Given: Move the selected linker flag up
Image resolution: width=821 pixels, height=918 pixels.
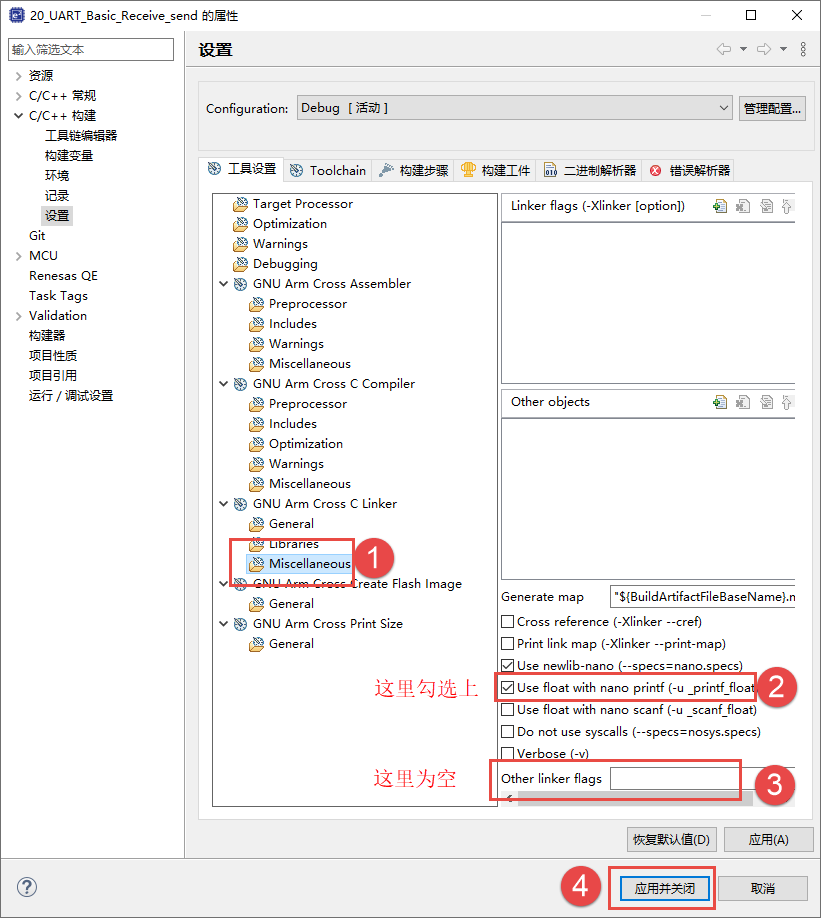Looking at the screenshot, I should tap(786, 206).
